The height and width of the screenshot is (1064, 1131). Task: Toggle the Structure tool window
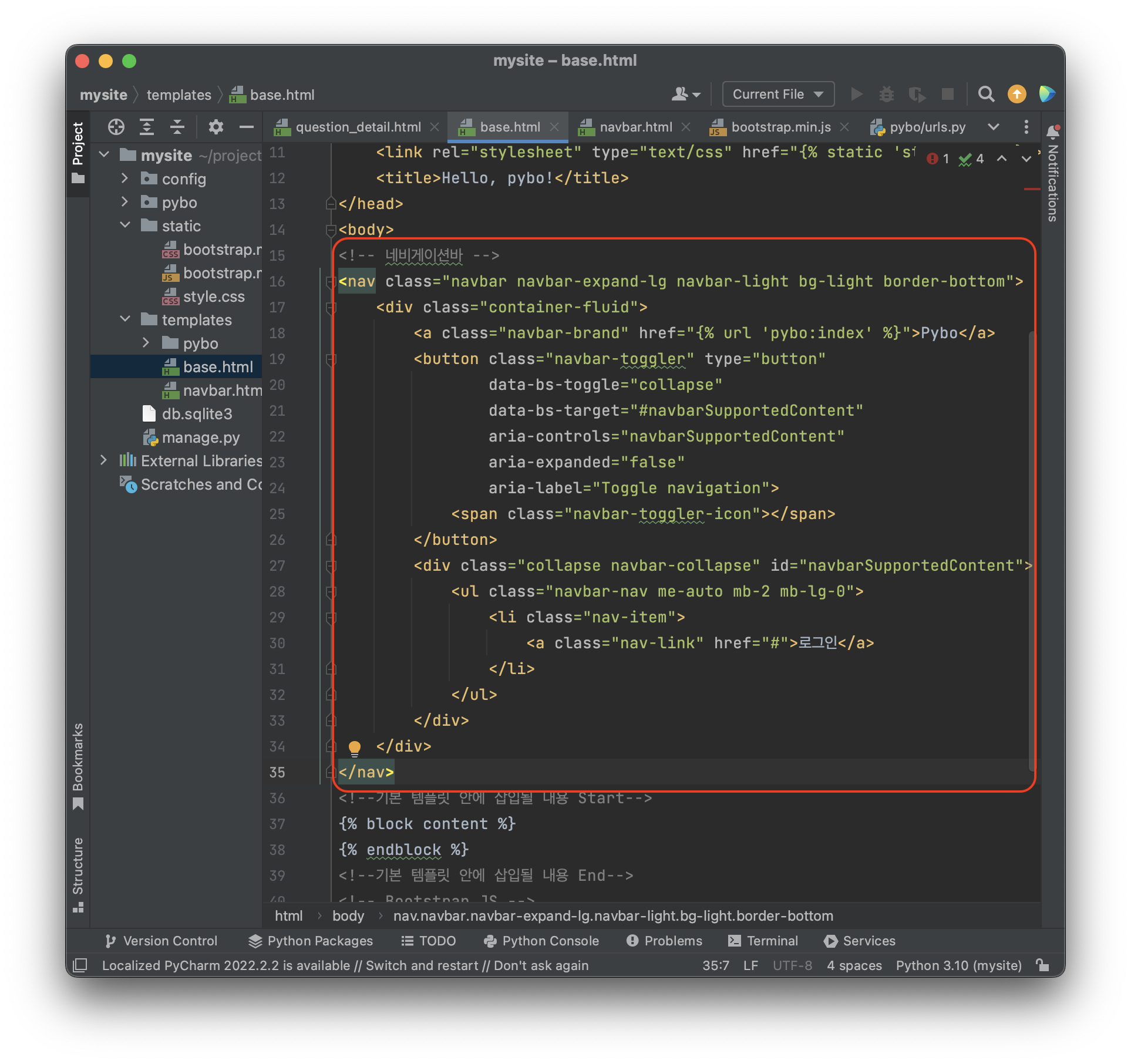coord(78,873)
